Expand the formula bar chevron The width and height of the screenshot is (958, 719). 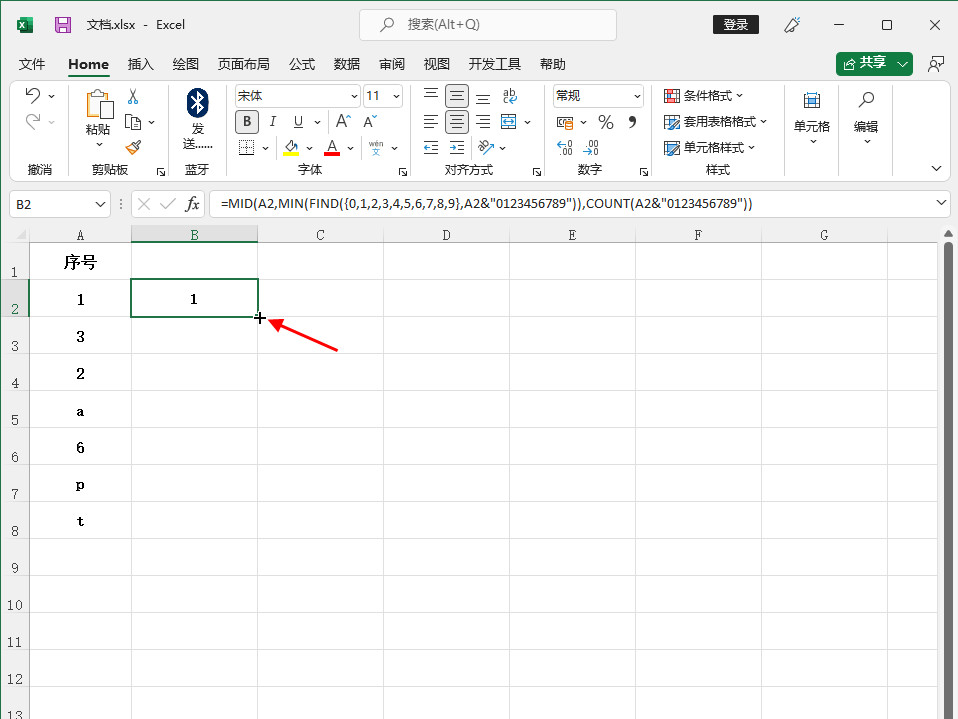(941, 202)
